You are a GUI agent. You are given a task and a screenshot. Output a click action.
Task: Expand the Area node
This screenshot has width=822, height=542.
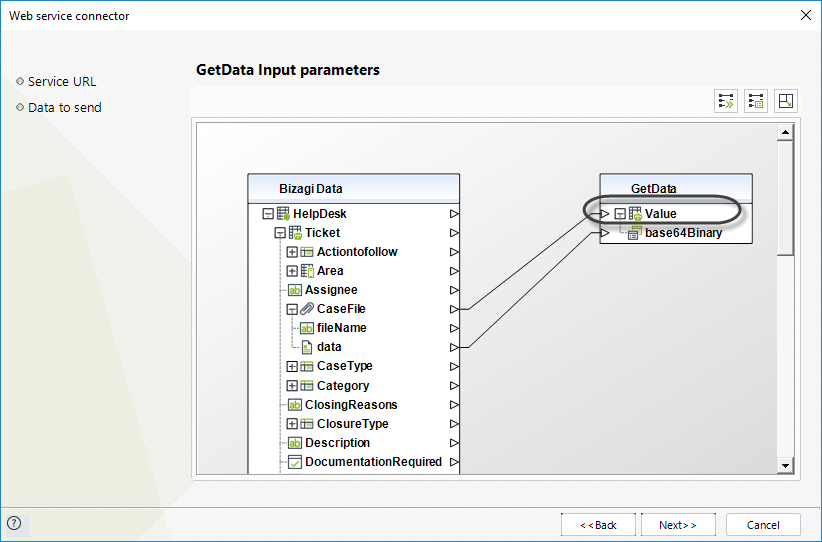click(x=292, y=271)
